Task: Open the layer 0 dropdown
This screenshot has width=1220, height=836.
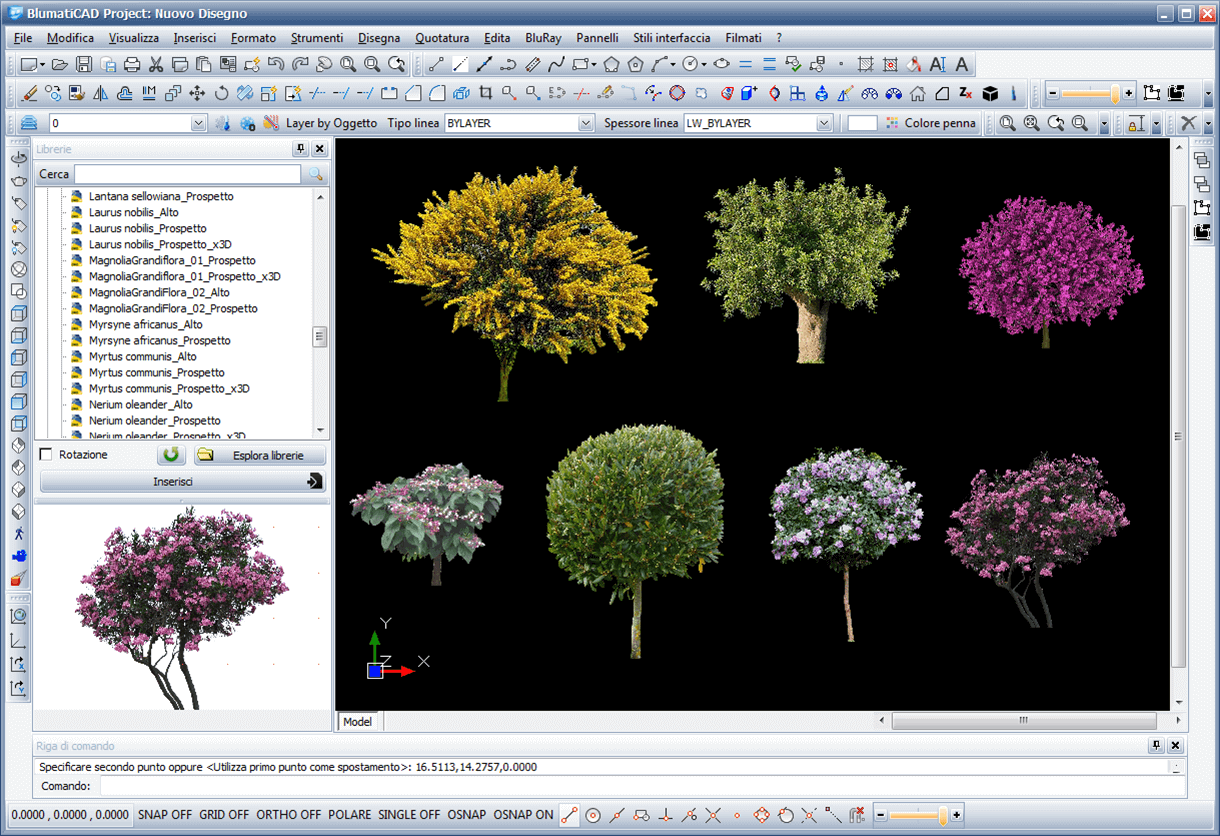Action: [198, 123]
